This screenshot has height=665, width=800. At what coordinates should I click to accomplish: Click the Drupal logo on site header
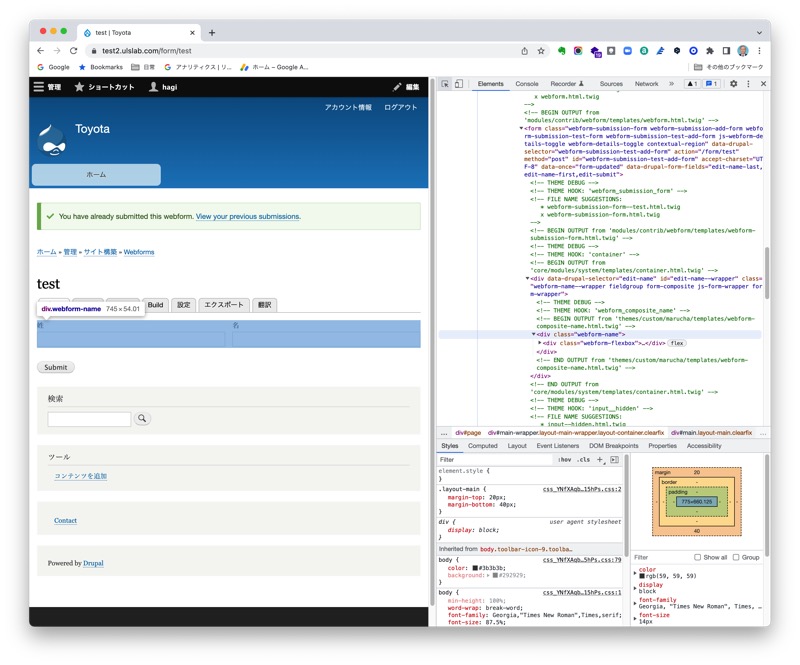click(52, 140)
